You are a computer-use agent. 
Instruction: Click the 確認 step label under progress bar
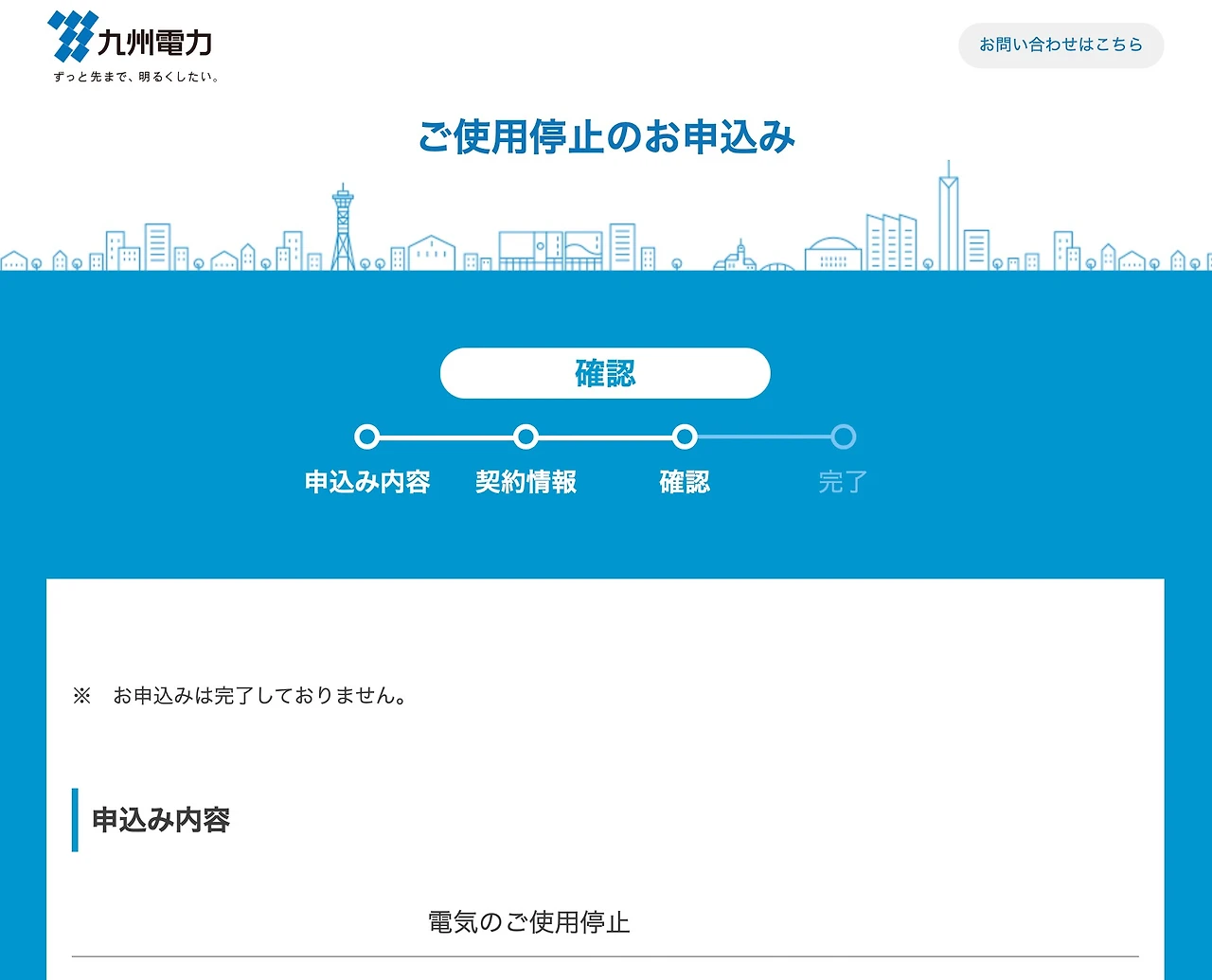pos(685,482)
